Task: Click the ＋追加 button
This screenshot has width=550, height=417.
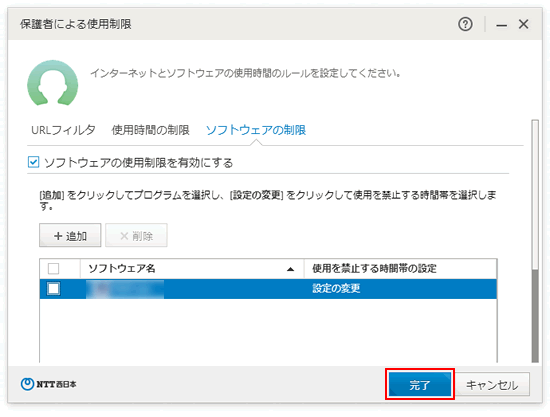Action: pos(70,235)
